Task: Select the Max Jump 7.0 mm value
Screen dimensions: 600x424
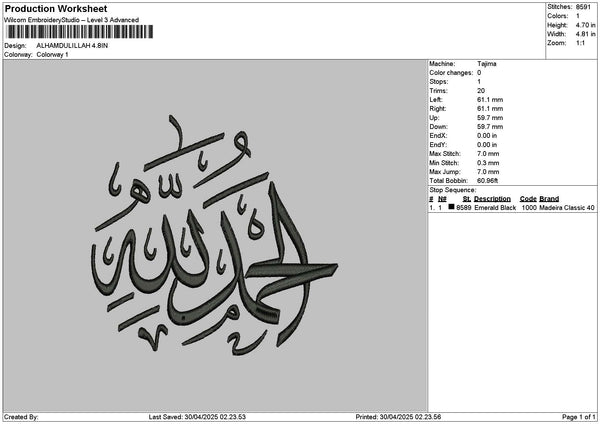Action: (x=488, y=172)
